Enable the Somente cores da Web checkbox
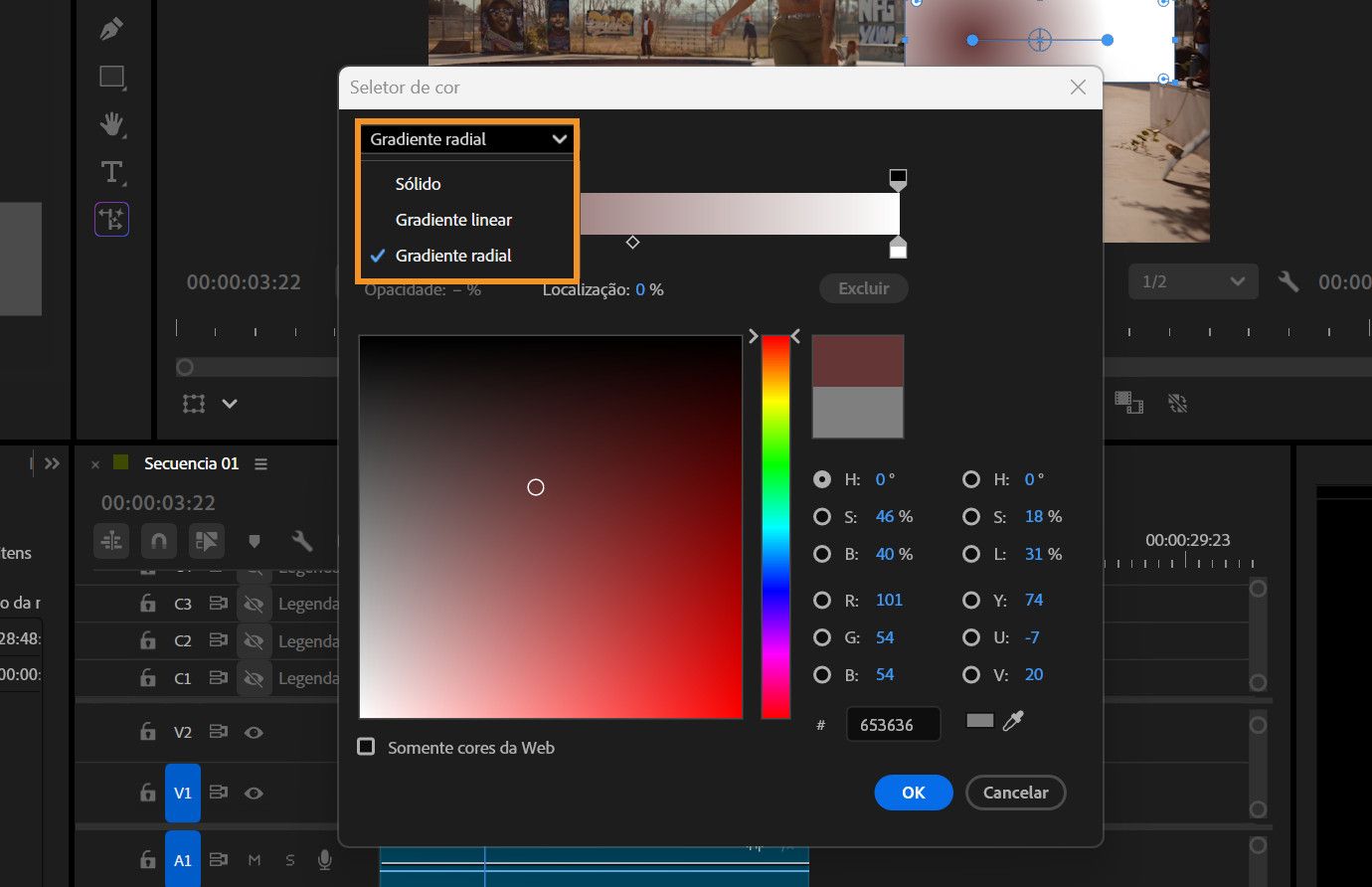This screenshot has width=1372, height=887. [367, 747]
